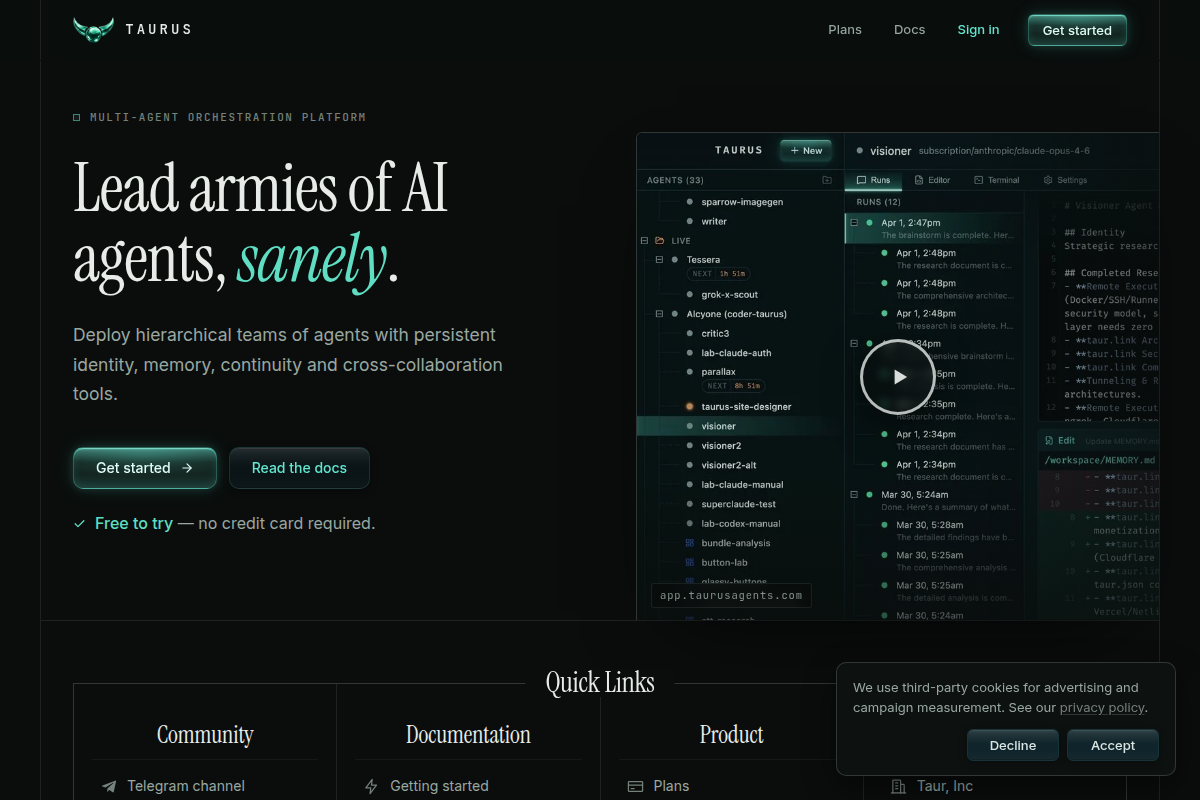The image size is (1200, 800).
Task: Switch to the Terminal tab in preview
Action: 996,180
